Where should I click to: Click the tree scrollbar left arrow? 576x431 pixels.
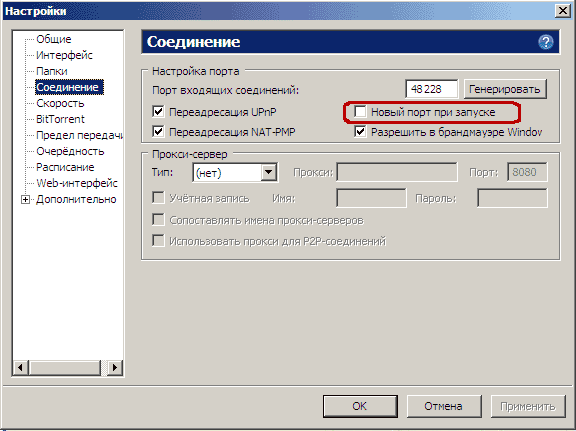pyautogui.click(x=21, y=367)
